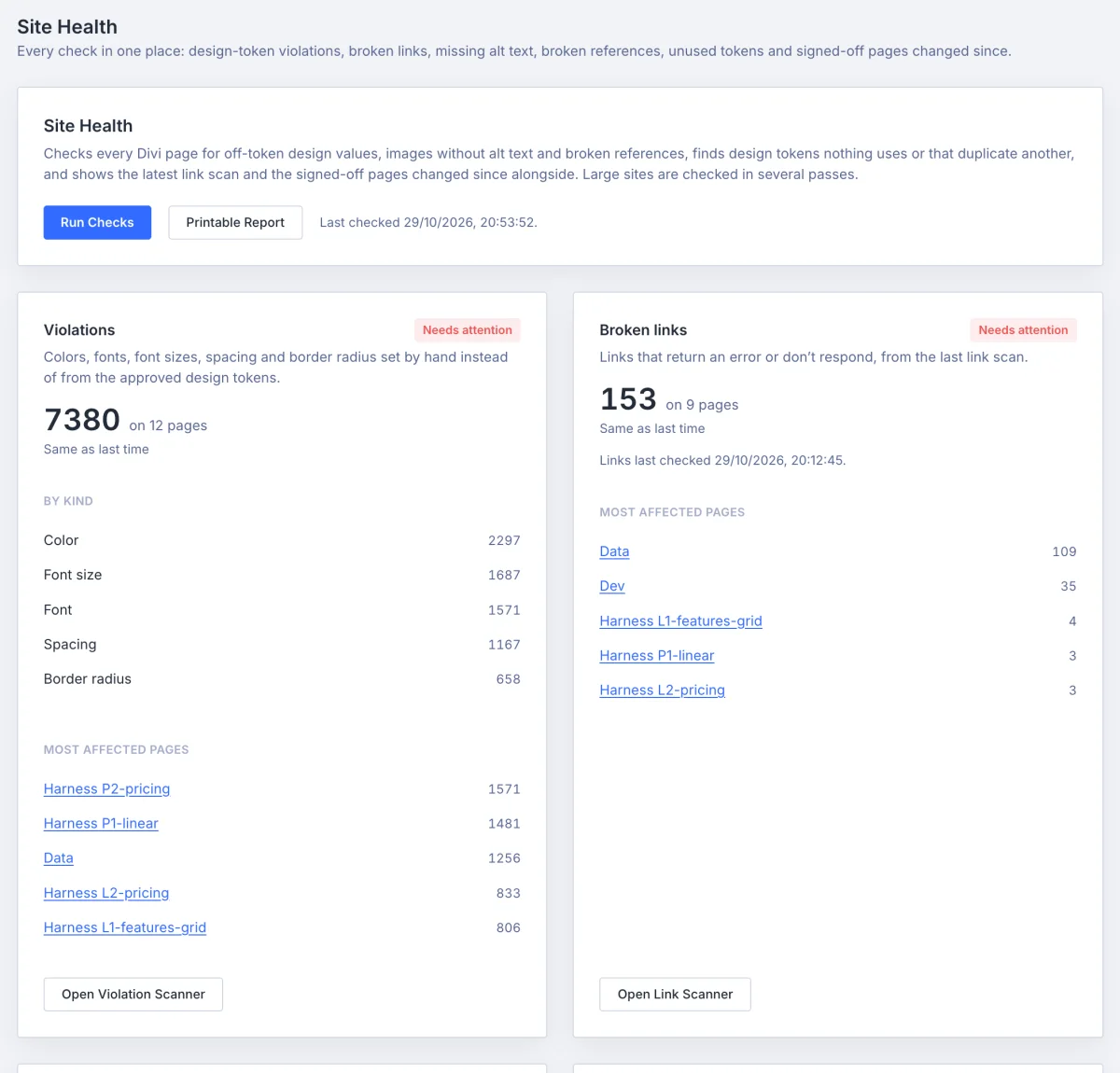Open Harness L2-pricing link in Violations card
Screen dimensions: 1120x1073
106,893
